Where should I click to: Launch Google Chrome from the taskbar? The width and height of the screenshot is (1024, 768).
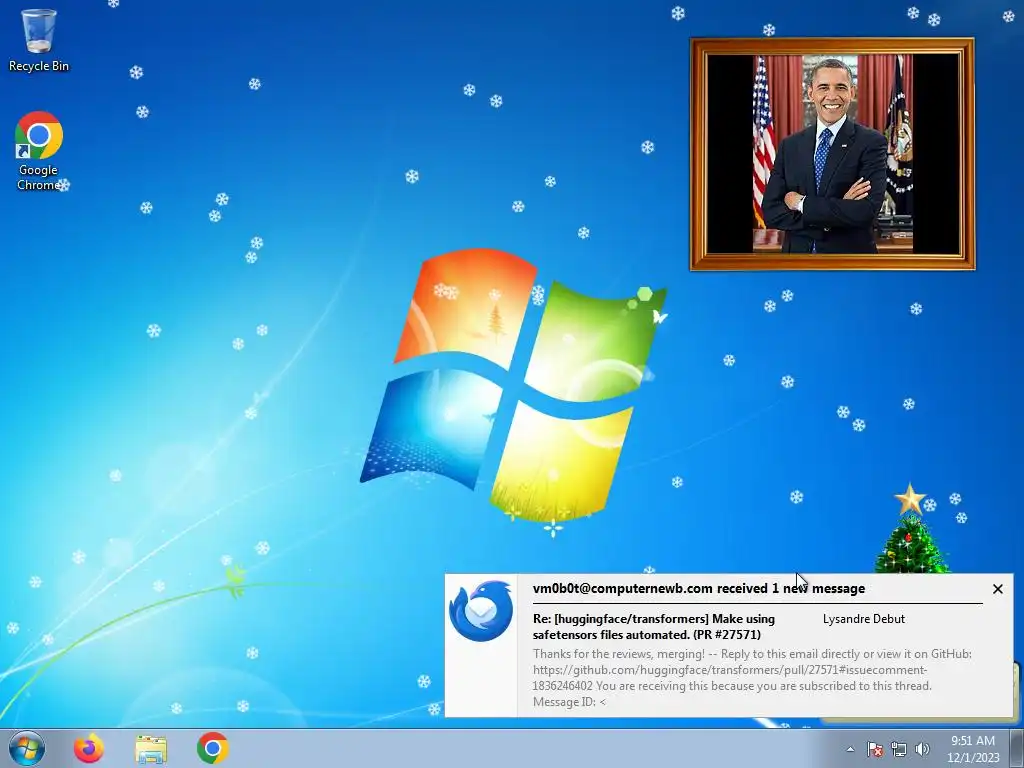213,748
